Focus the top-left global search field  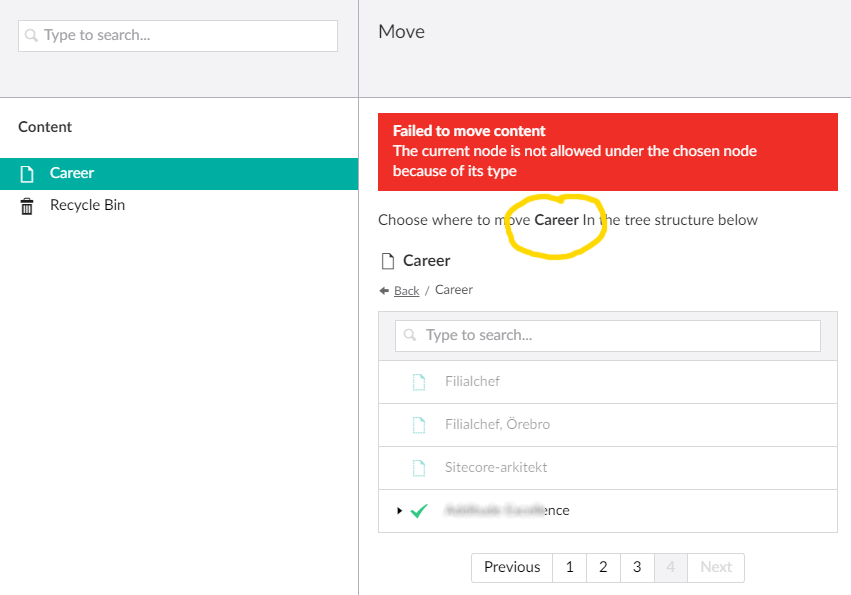pos(178,36)
